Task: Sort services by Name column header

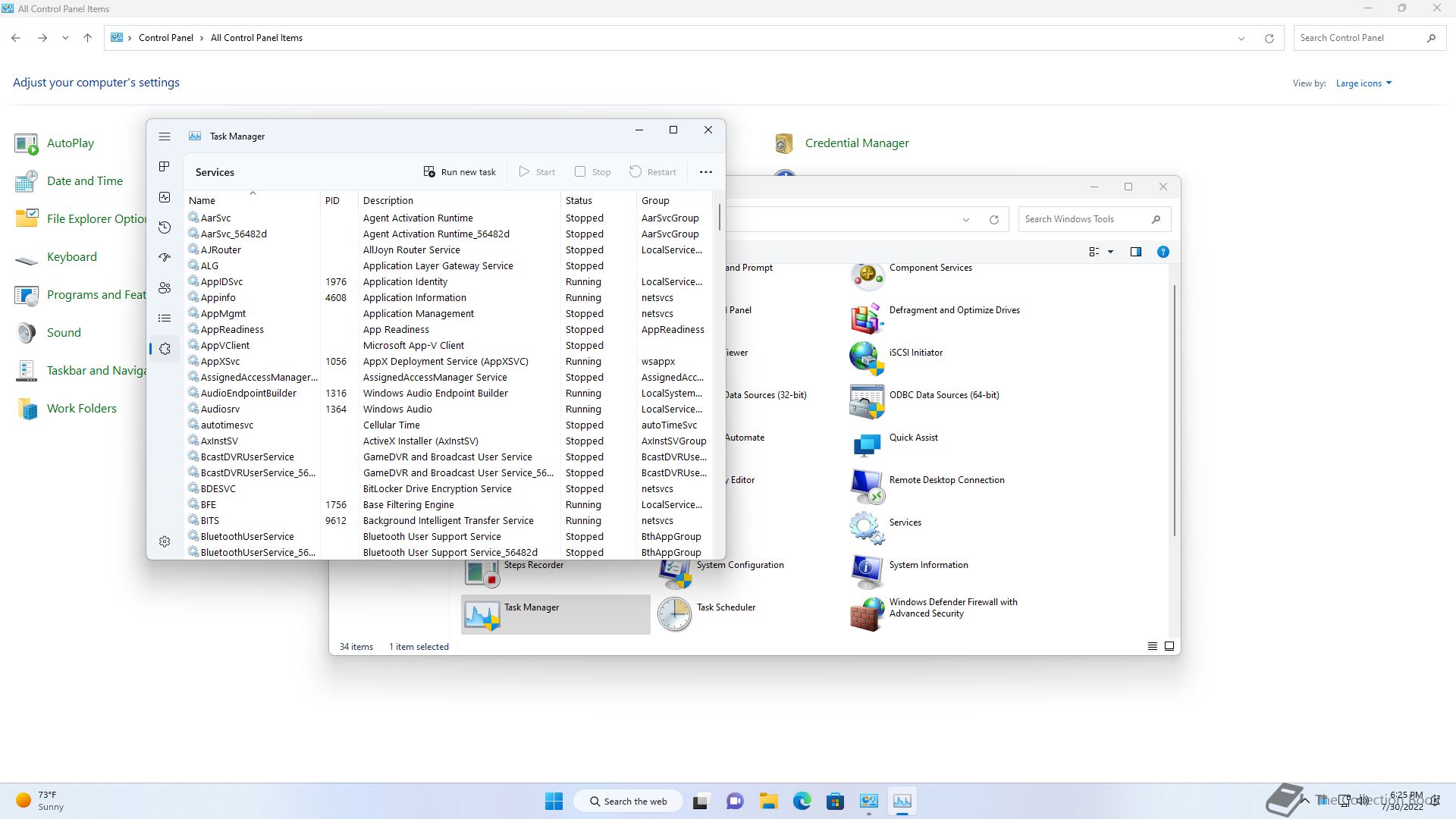Action: 253,200
